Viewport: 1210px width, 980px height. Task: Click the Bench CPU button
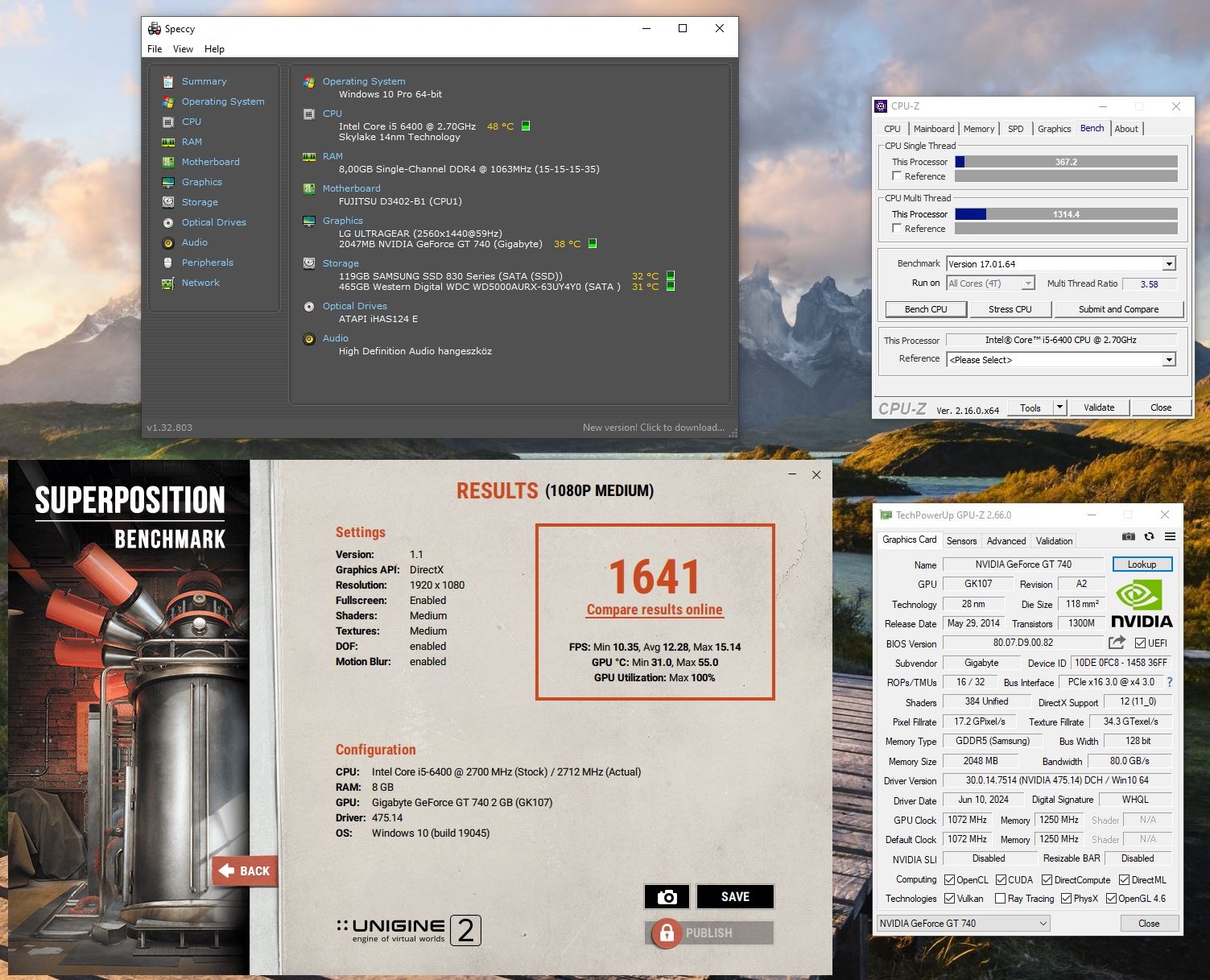[926, 309]
